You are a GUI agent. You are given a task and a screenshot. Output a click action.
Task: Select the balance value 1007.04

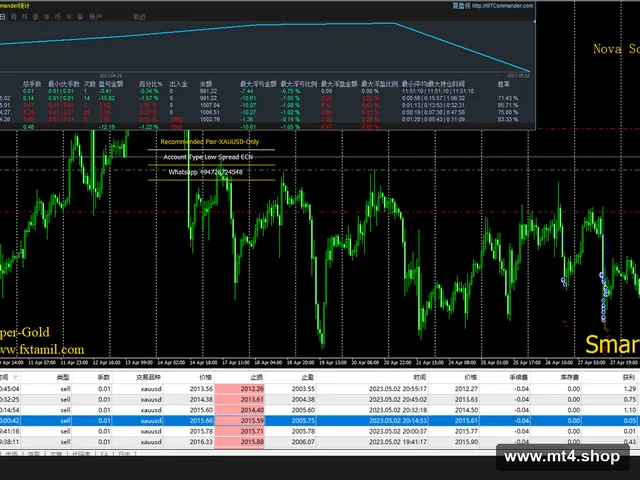click(210, 105)
